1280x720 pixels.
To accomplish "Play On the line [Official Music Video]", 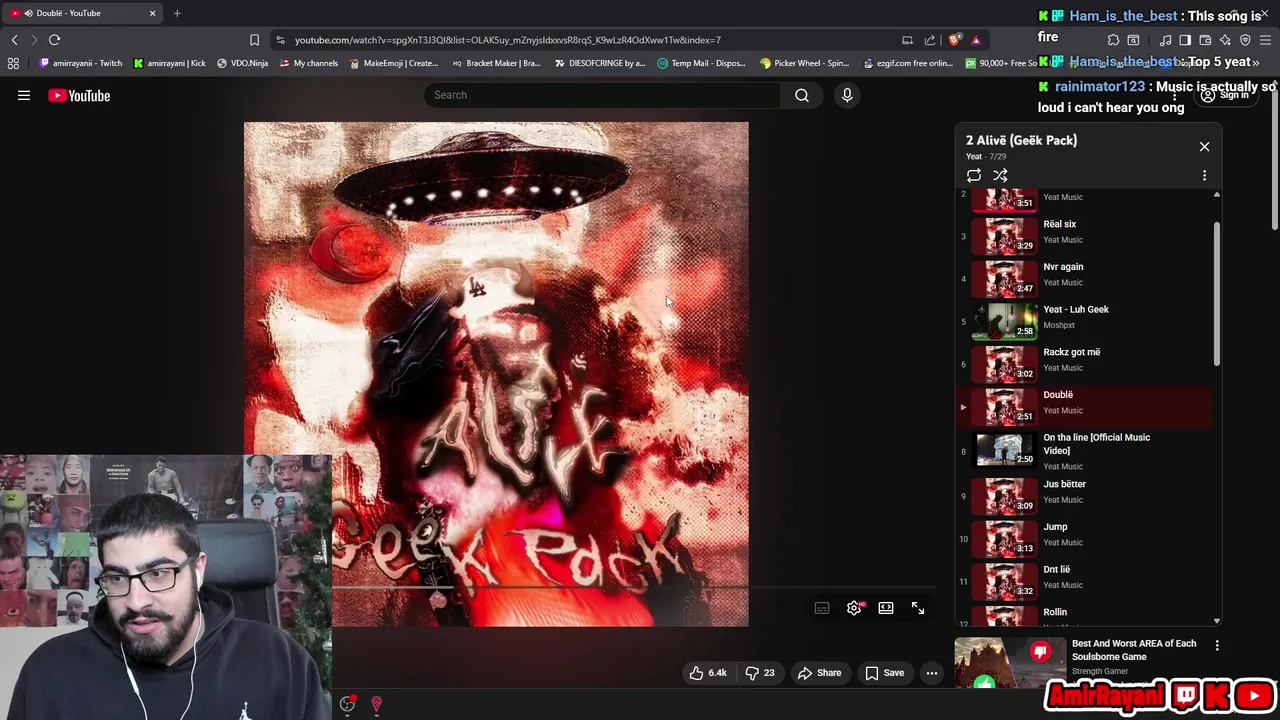I will pyautogui.click(x=1084, y=450).
